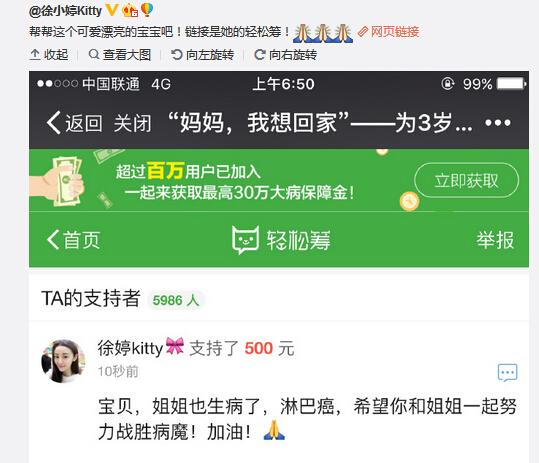Screen dimensions: 539x463
Task: Click the 5986 人 supporters count badge
Action: [x=176, y=300]
